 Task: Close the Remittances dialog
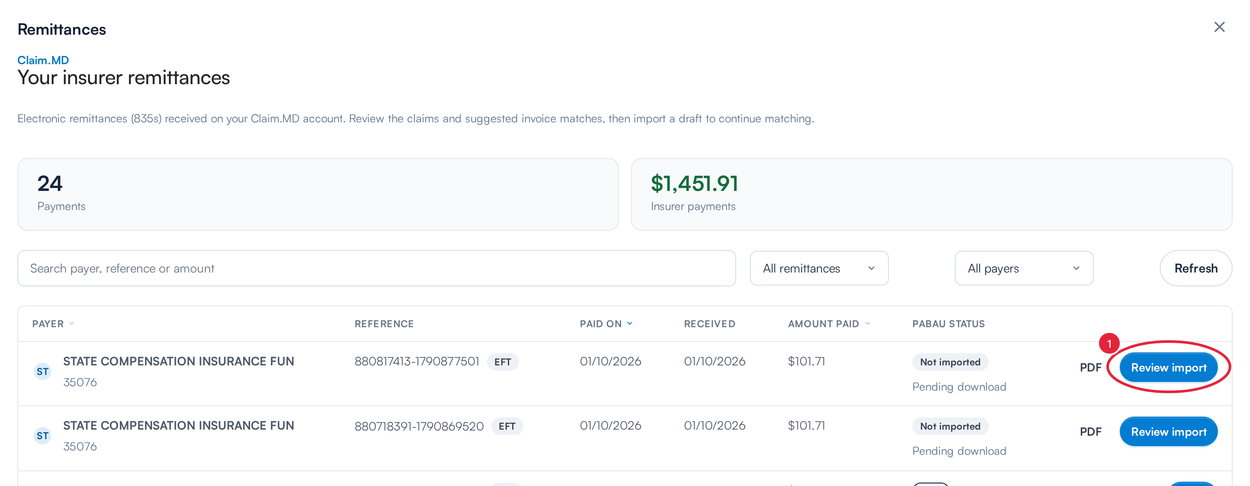(1219, 27)
